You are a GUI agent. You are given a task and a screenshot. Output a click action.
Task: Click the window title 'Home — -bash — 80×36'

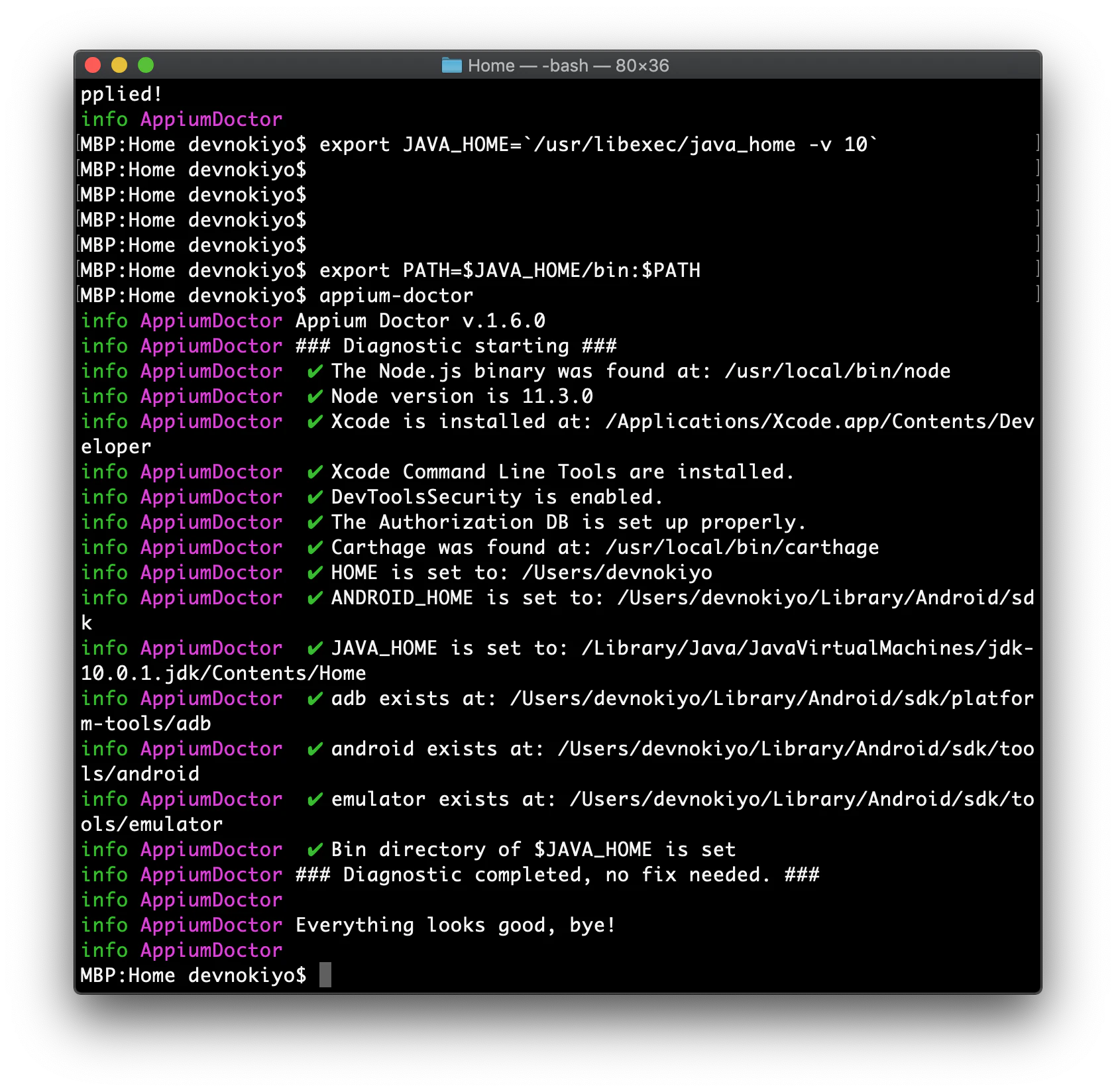tap(568, 66)
